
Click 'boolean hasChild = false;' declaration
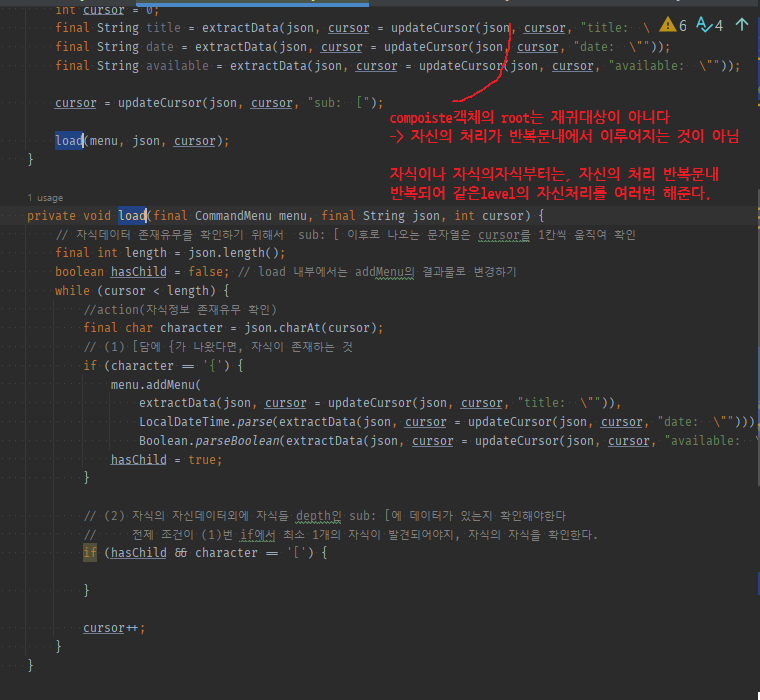tap(142, 272)
